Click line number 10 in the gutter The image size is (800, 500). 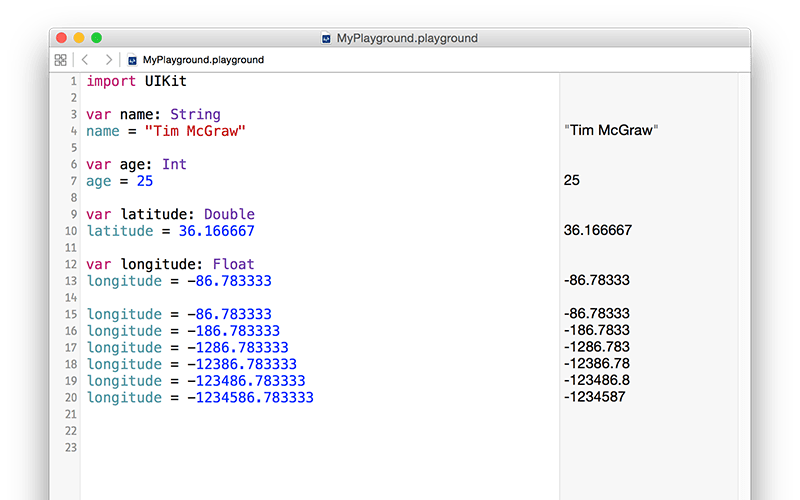71,231
